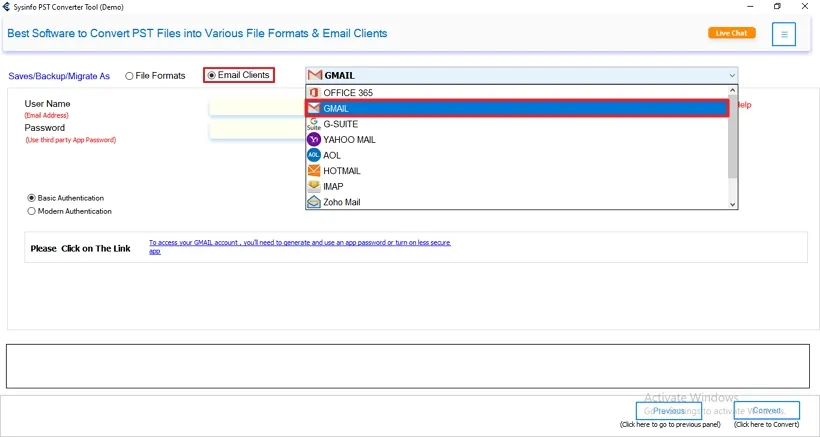Click the Gmail envelope icon in list
Image resolution: width=820 pixels, height=437 pixels.
pyautogui.click(x=314, y=108)
